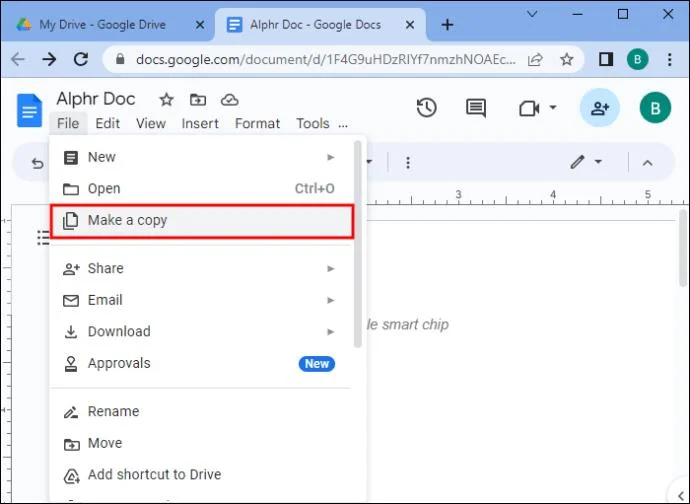Star the Alphr Doc document

pyautogui.click(x=166, y=100)
